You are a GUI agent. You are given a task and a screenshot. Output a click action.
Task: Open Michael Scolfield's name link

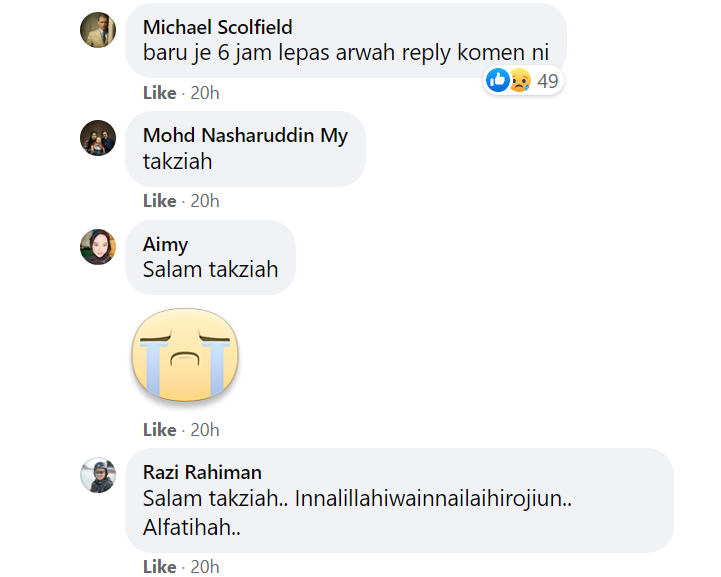point(217,27)
